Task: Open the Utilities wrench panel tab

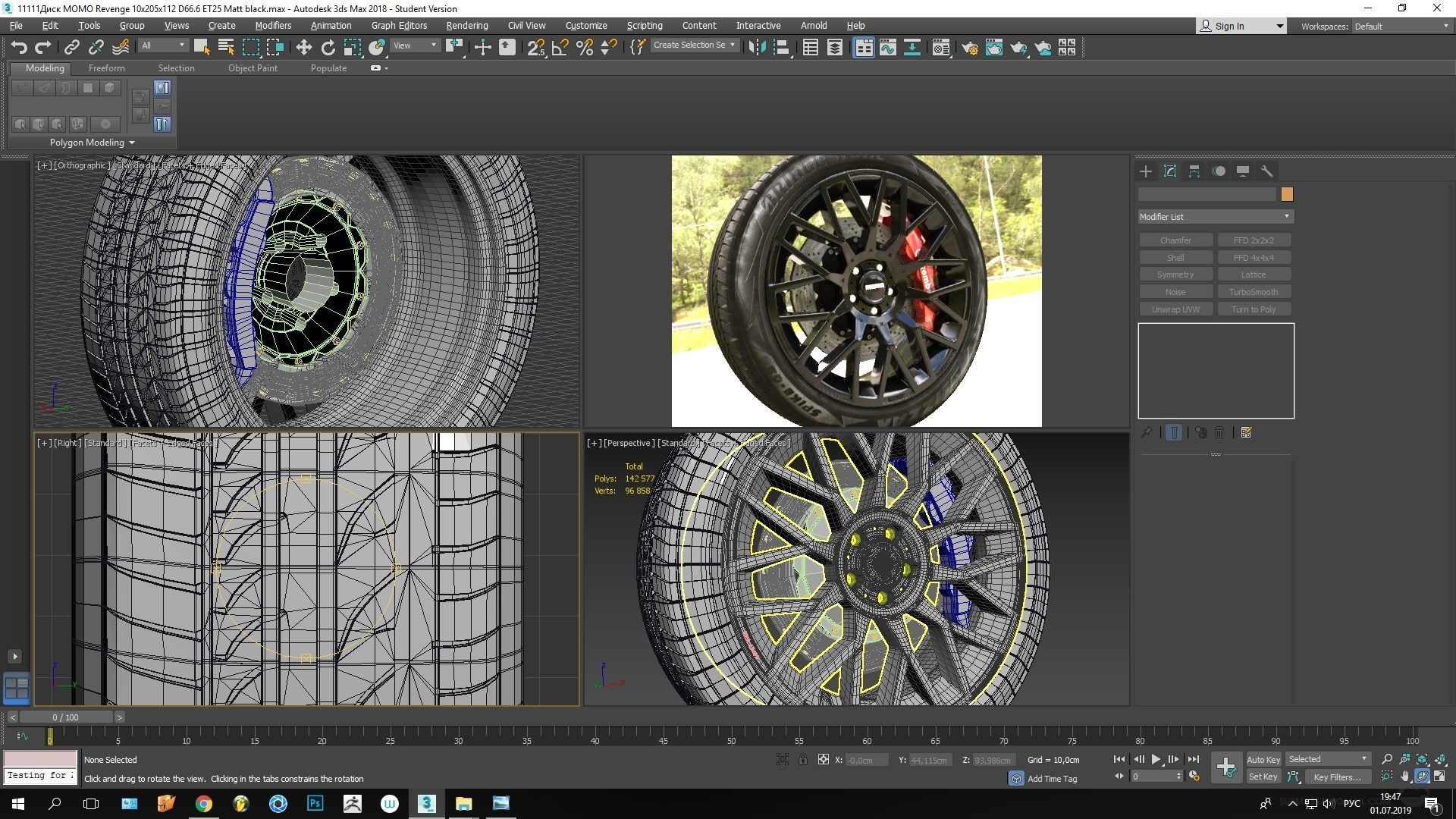Action: (x=1266, y=171)
